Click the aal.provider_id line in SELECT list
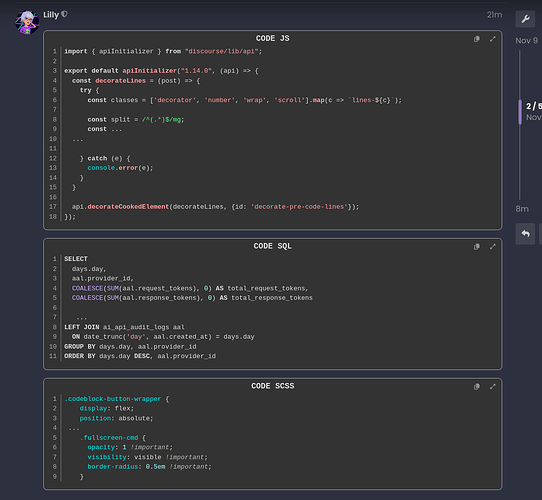Viewport: 542px width, 500px height. (103, 278)
